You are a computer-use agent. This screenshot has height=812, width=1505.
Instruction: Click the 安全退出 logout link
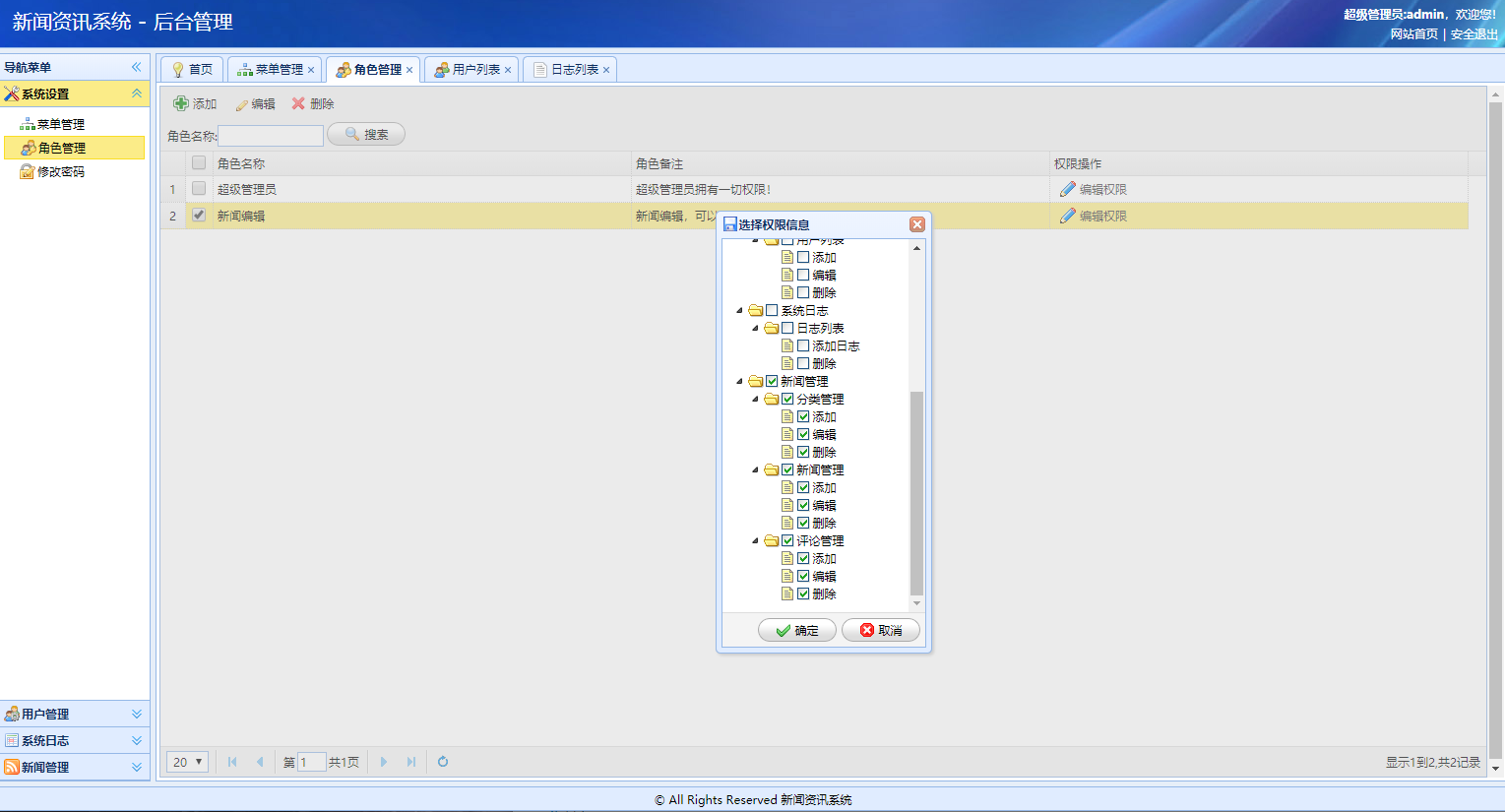click(x=1474, y=33)
